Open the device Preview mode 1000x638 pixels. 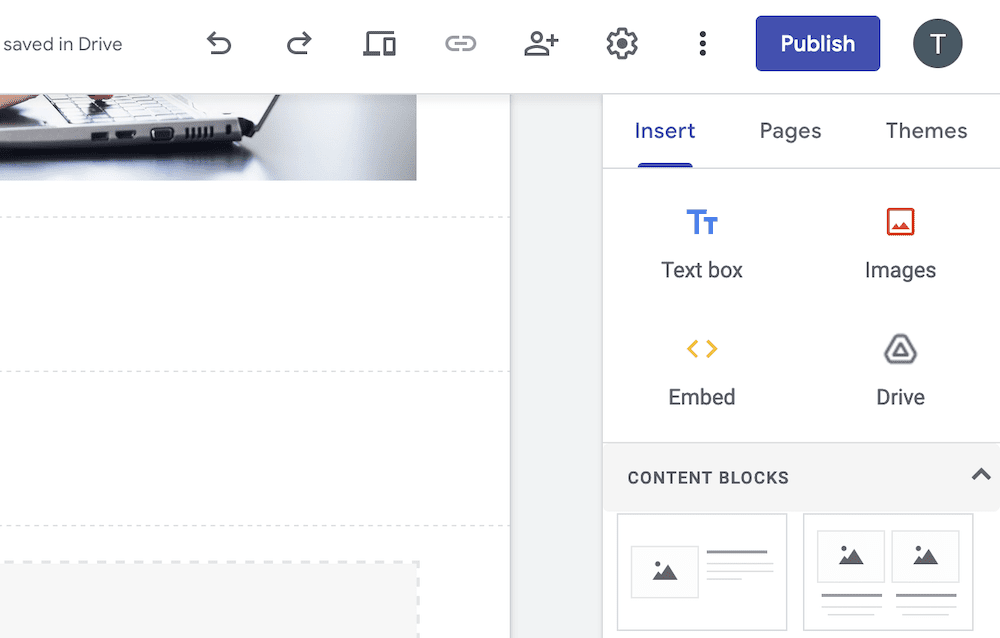click(379, 43)
